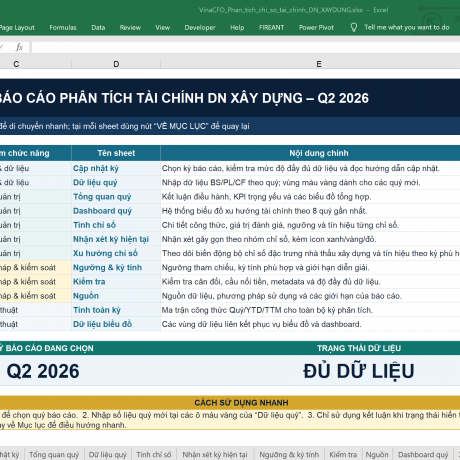Open the Data ribbon tab
The image size is (460, 460).
click(x=98, y=28)
